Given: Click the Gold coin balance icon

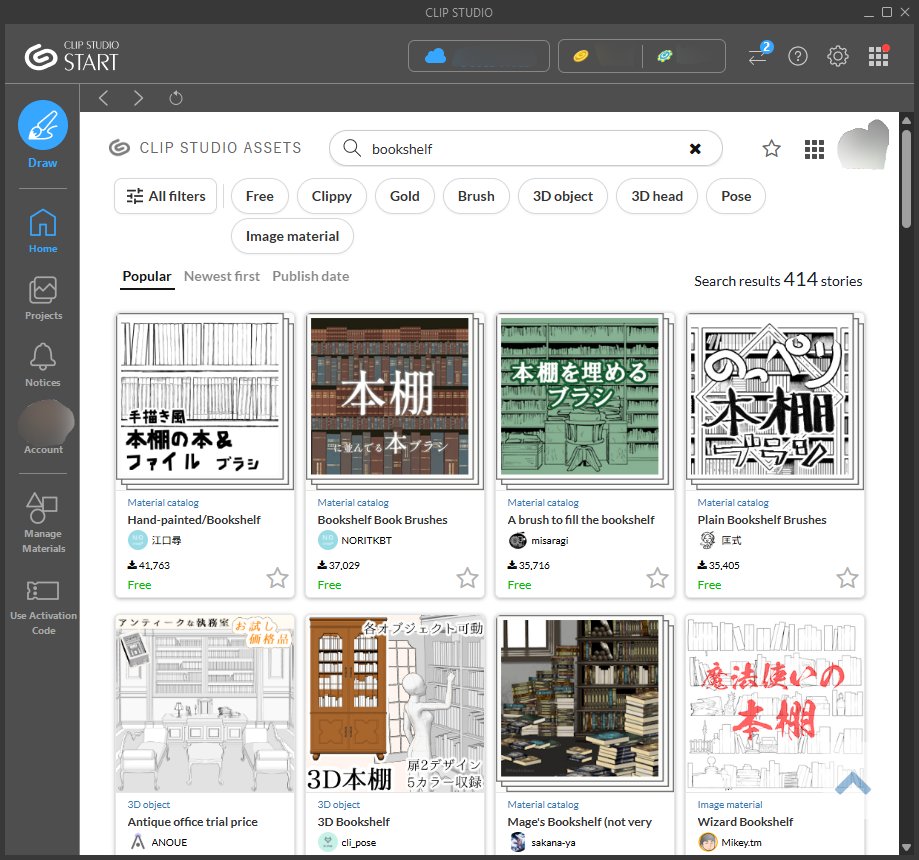Looking at the screenshot, I should 580,56.
